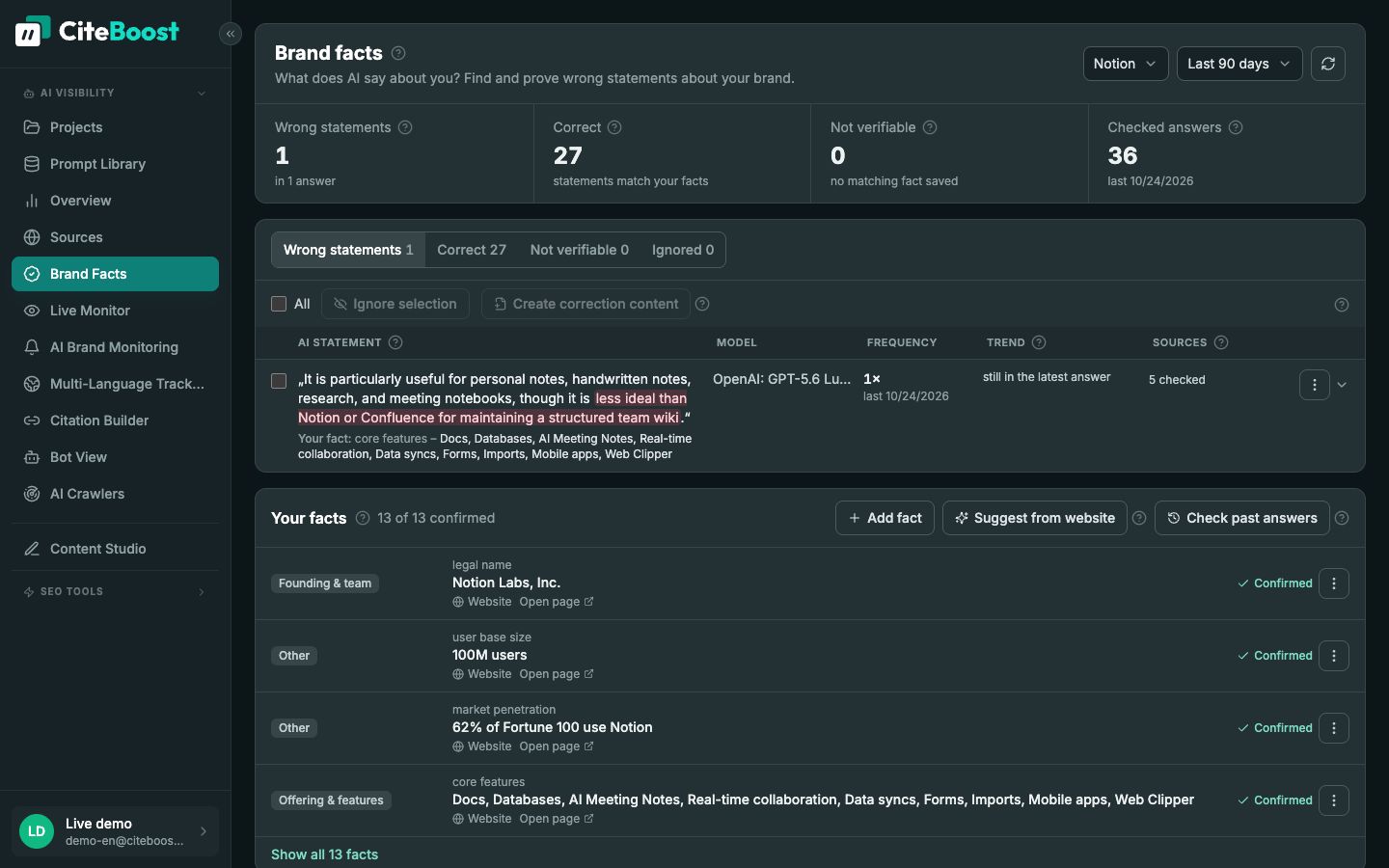Click Suggest from website button
This screenshot has width=1389, height=868.
pos(1035,518)
